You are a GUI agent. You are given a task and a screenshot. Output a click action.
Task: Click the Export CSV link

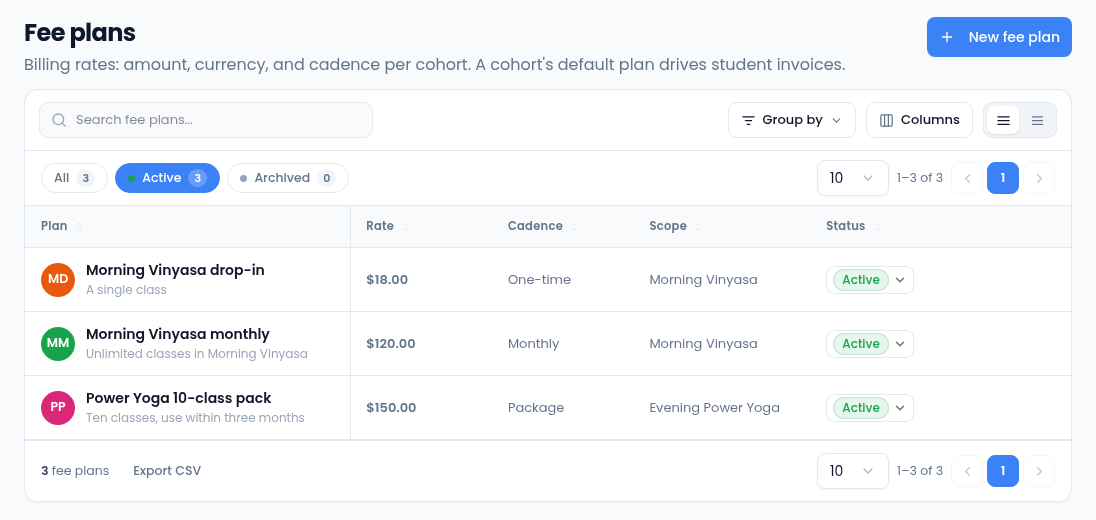167,471
